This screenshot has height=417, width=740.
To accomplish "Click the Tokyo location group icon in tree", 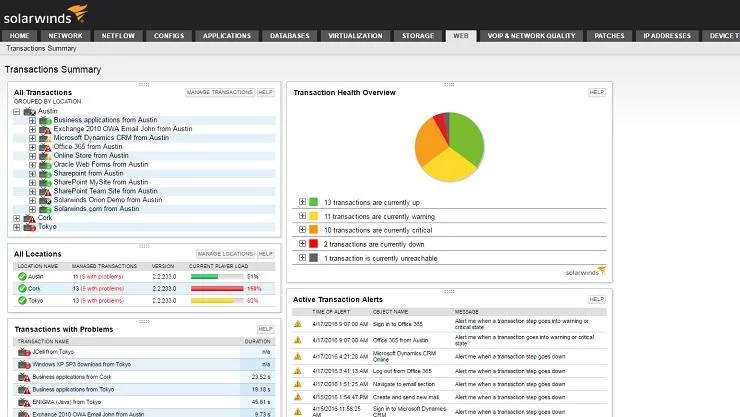I will pyautogui.click(x=30, y=227).
